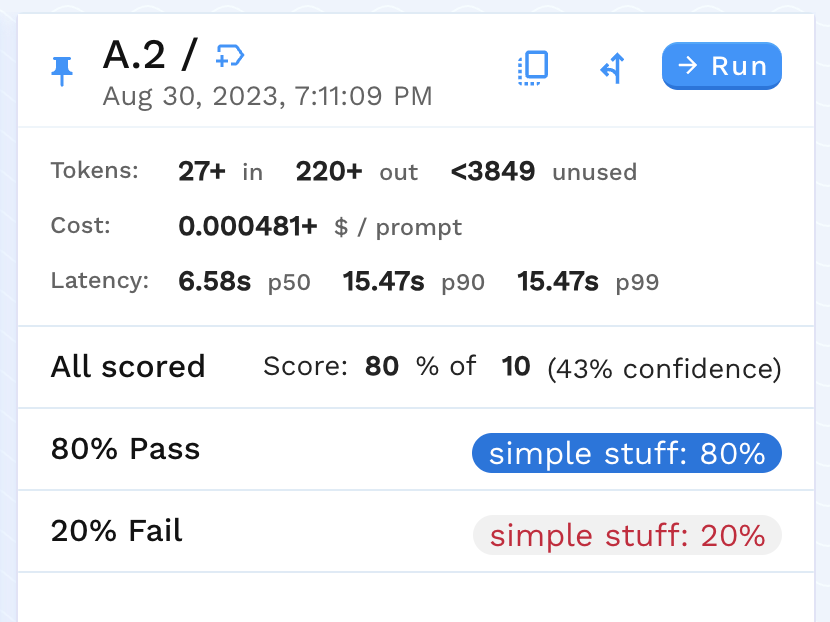Click the branch arrow icon

(612, 68)
